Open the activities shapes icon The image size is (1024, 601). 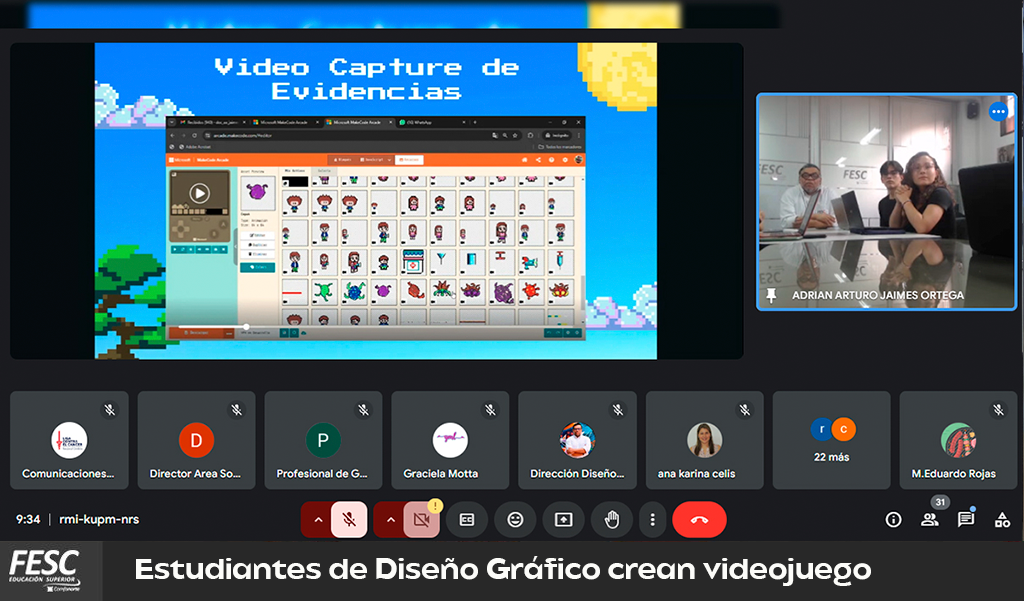(1002, 520)
